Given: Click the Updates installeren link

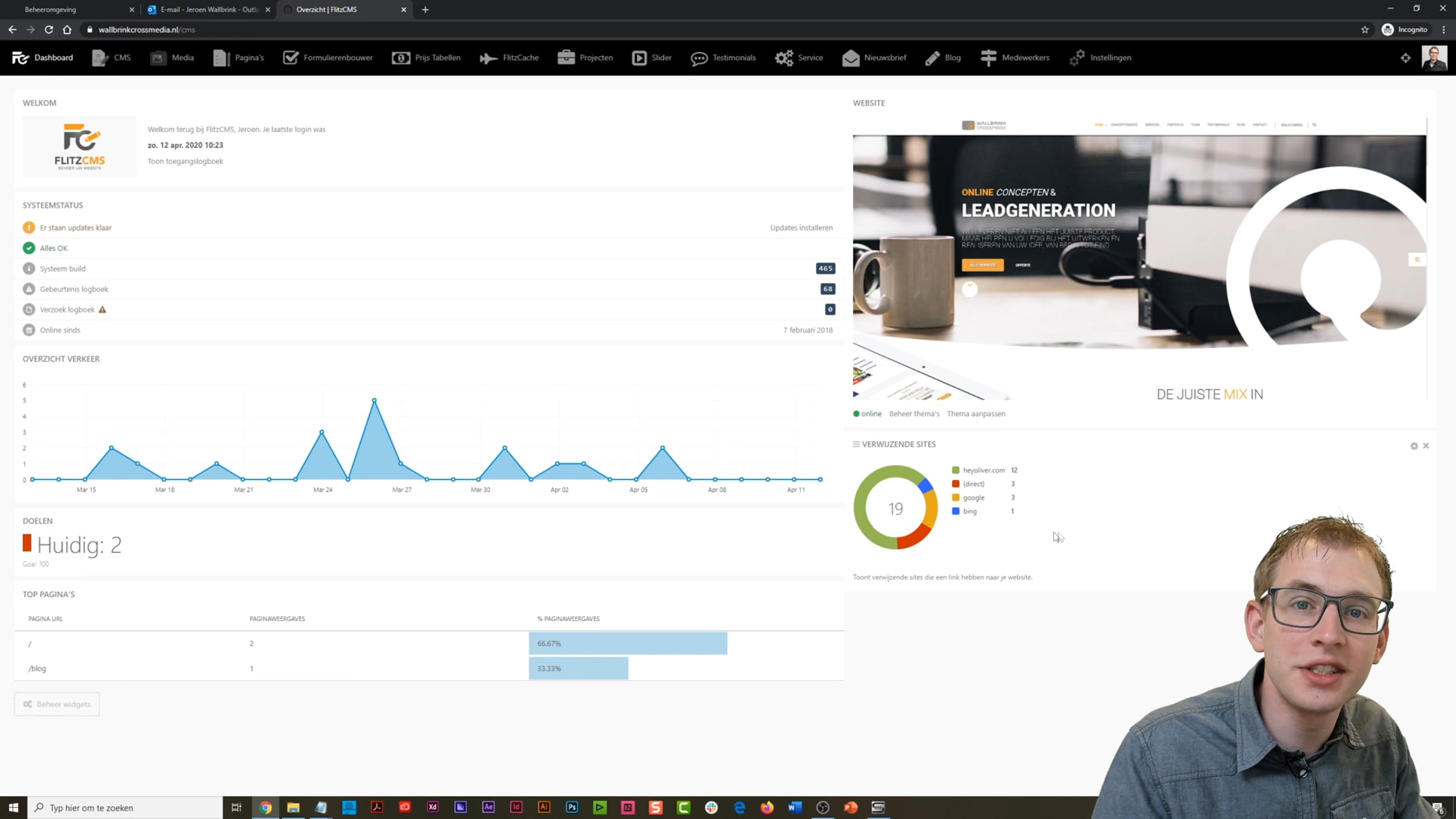Looking at the screenshot, I should click(801, 227).
